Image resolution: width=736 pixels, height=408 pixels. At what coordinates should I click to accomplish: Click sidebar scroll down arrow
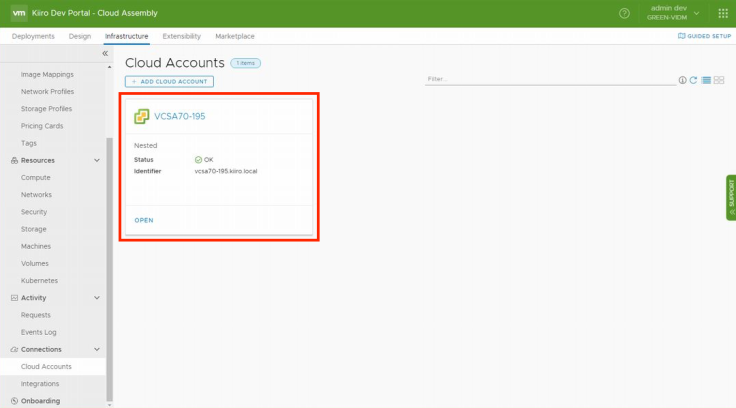109,405
